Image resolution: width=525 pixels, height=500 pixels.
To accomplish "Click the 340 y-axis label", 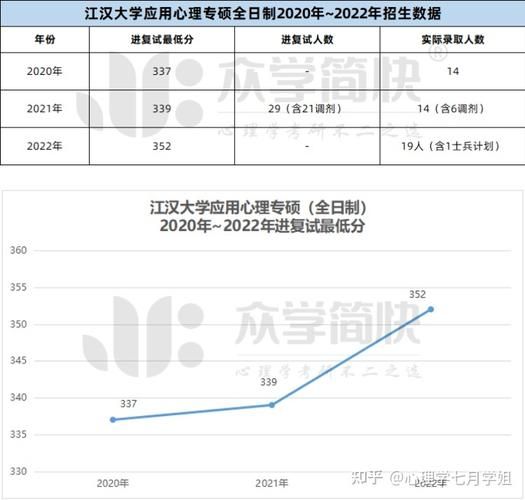I will pos(18,398).
